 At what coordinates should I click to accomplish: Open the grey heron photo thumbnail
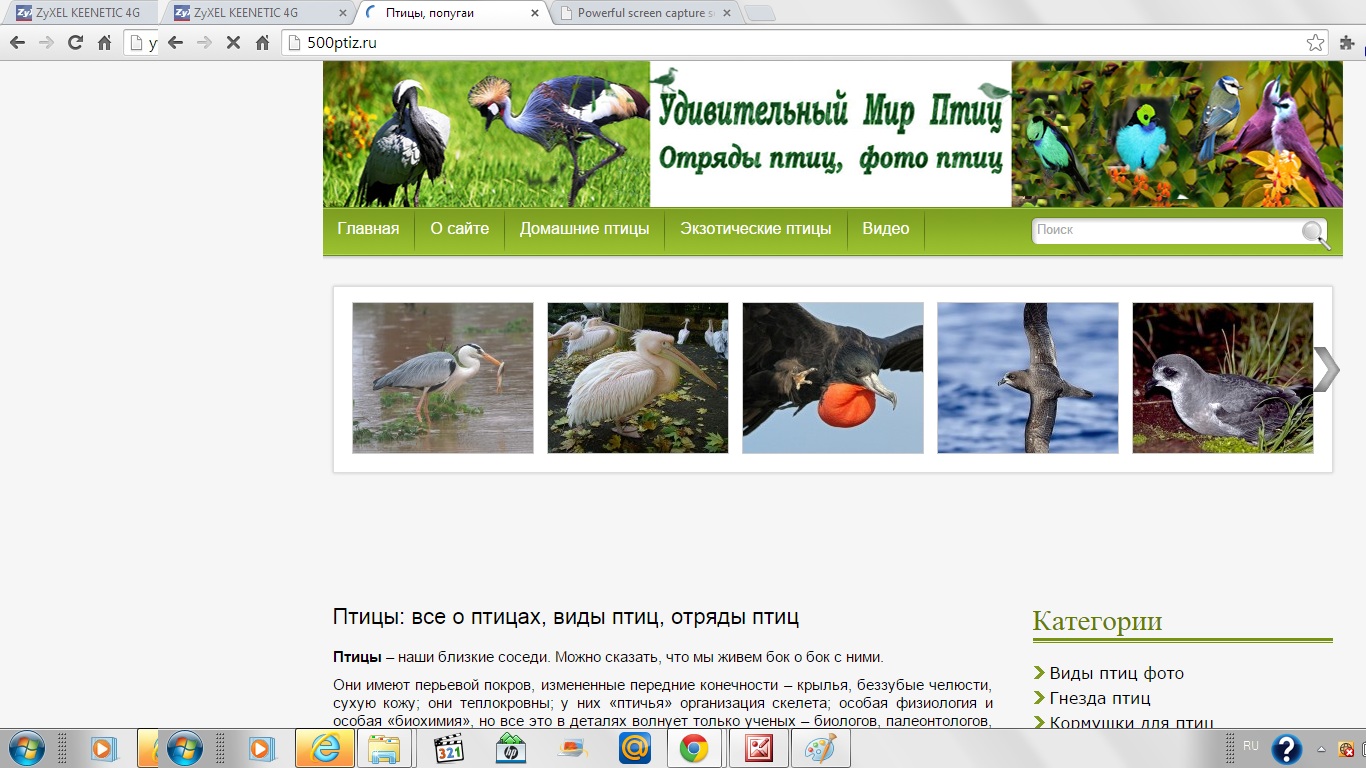point(443,378)
